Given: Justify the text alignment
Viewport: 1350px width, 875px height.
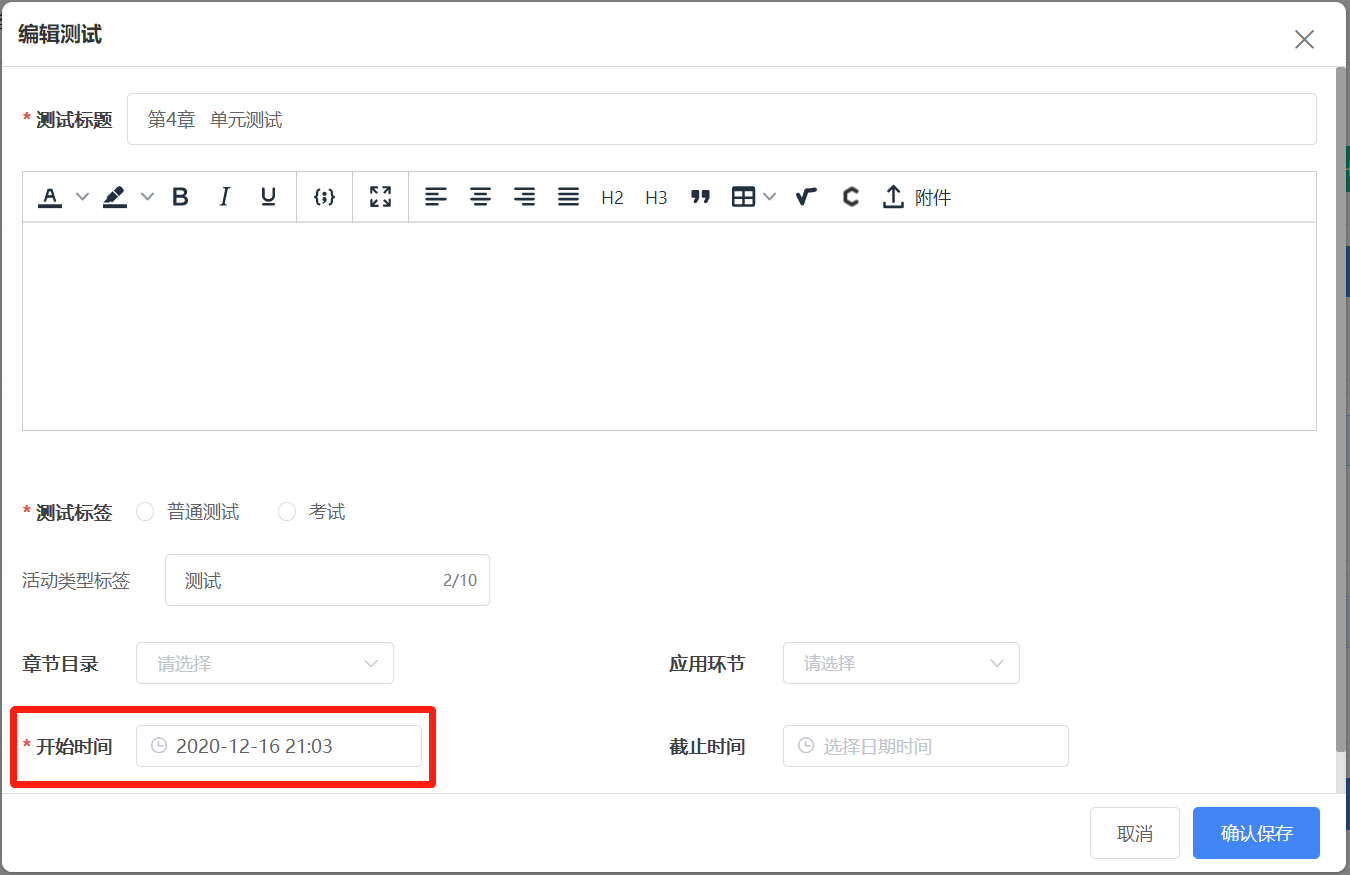Looking at the screenshot, I should [x=568, y=197].
